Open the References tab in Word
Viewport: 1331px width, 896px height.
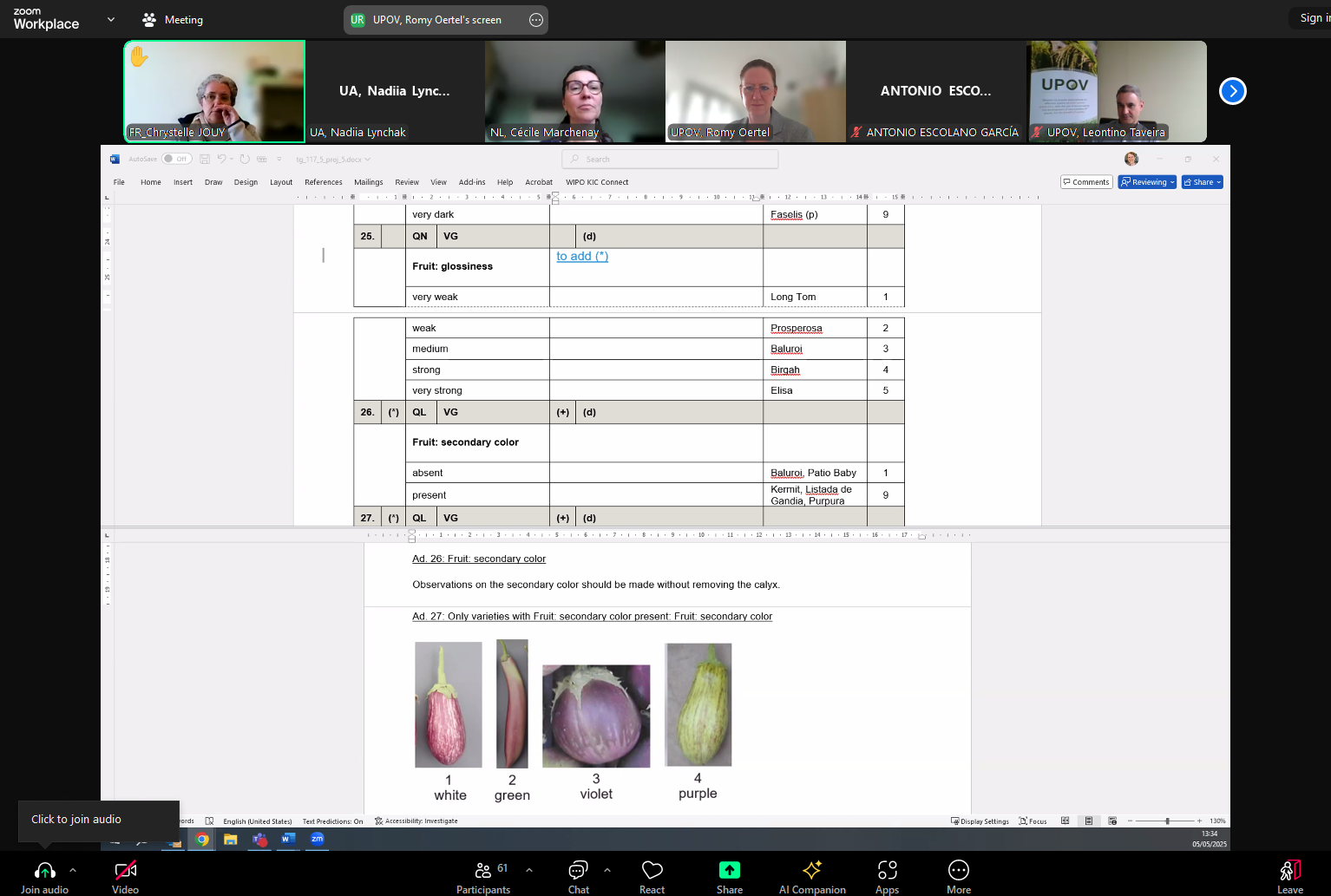pos(323,182)
